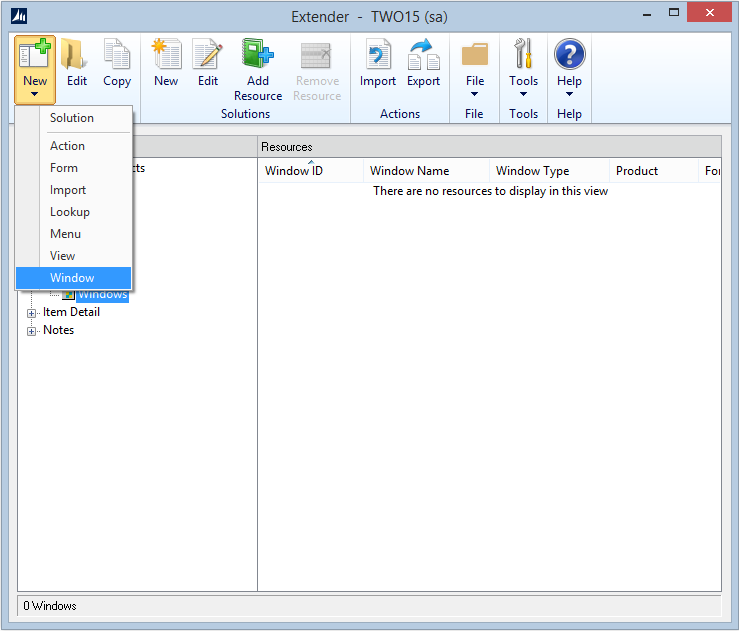Close the Extender window
739x631 pixels.
(709, 13)
